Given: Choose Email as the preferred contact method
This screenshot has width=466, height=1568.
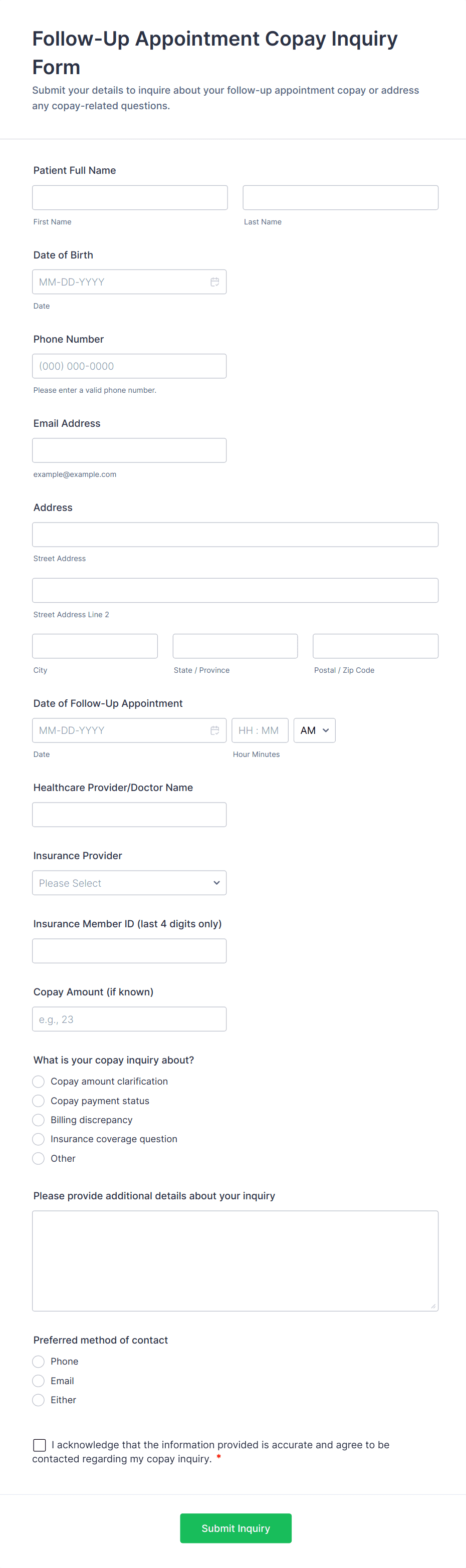Looking at the screenshot, I should pos(39,1381).
